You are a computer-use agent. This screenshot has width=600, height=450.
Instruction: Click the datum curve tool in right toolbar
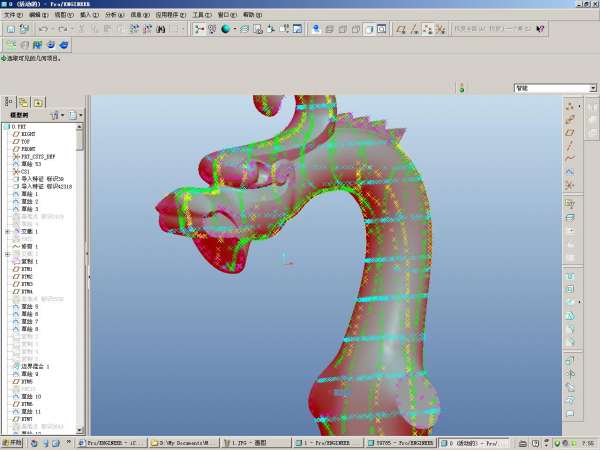click(x=569, y=158)
